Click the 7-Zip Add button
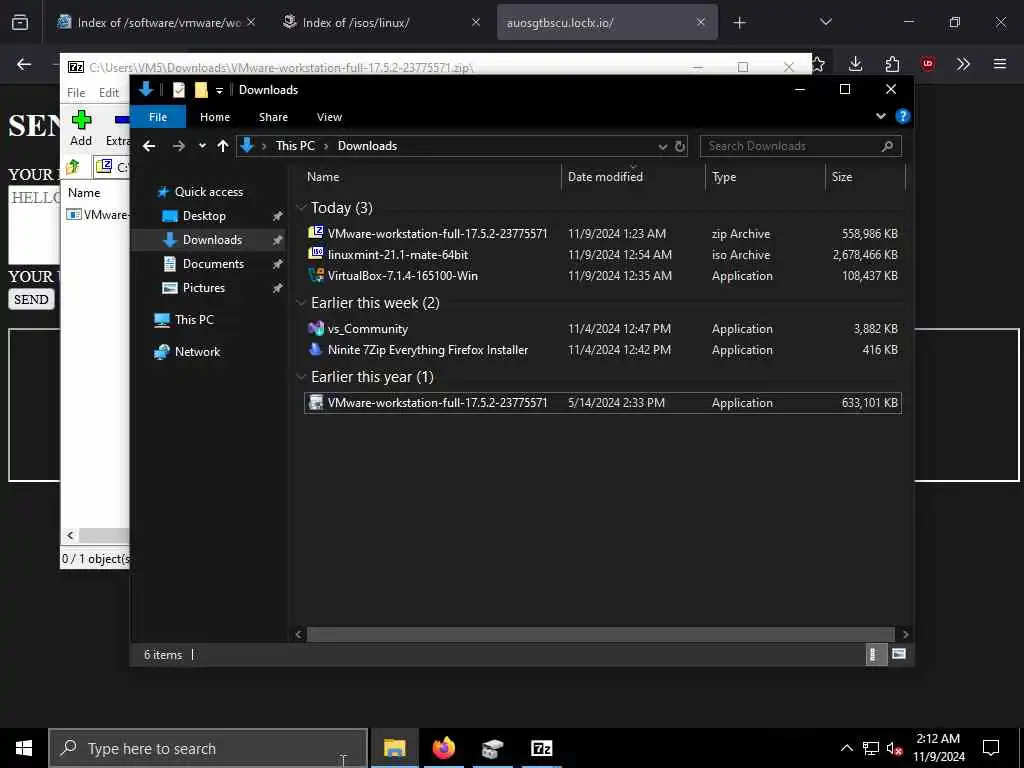The width and height of the screenshot is (1024, 768). point(81,127)
